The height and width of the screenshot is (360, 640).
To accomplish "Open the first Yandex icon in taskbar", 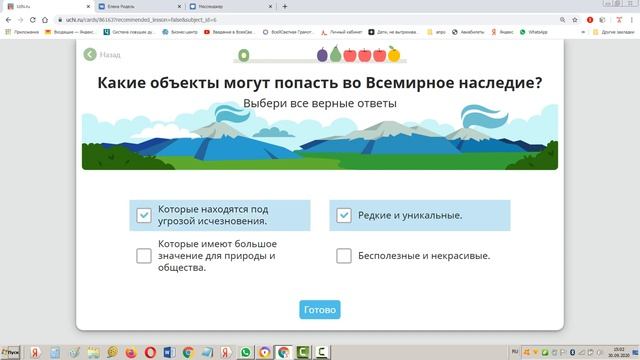I will [36, 352].
